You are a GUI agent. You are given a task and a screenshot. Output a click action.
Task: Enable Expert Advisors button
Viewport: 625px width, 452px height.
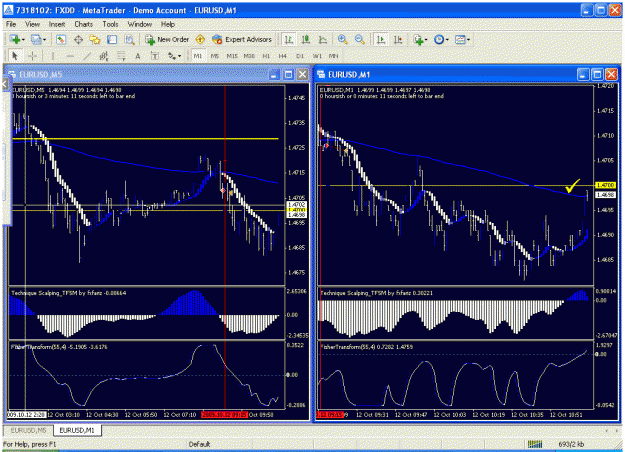click(x=242, y=39)
